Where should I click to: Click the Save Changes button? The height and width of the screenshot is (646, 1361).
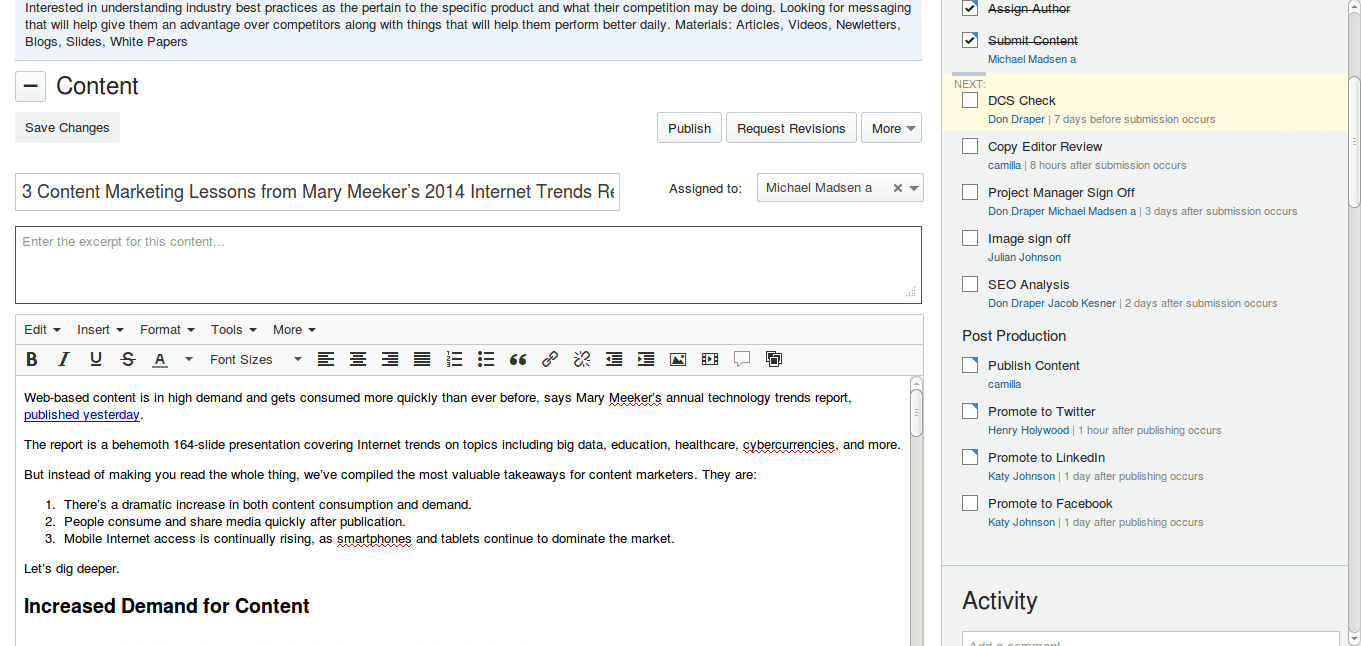pyautogui.click(x=67, y=128)
